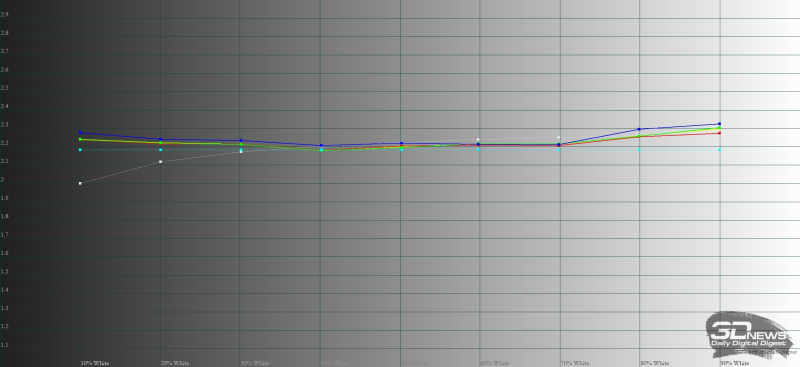Click the 1.2 gamma axis value
This screenshot has height=367, width=800.
pyautogui.click(x=4, y=327)
